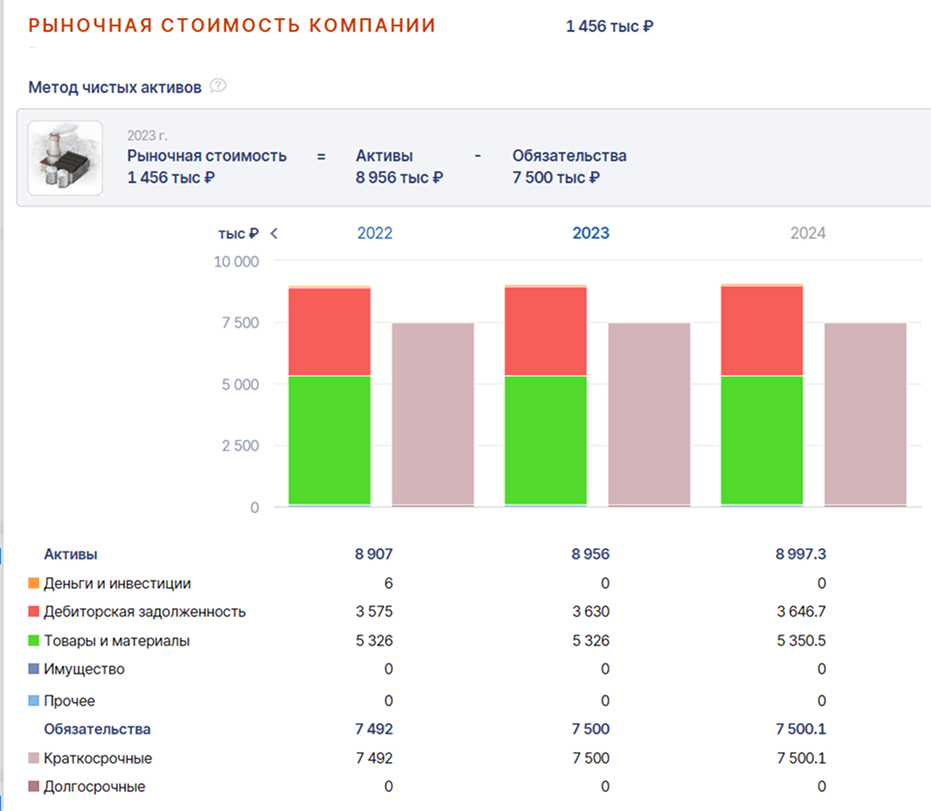Click the factory illustration thumbnail
931x811 pixels.
[x=65, y=158]
